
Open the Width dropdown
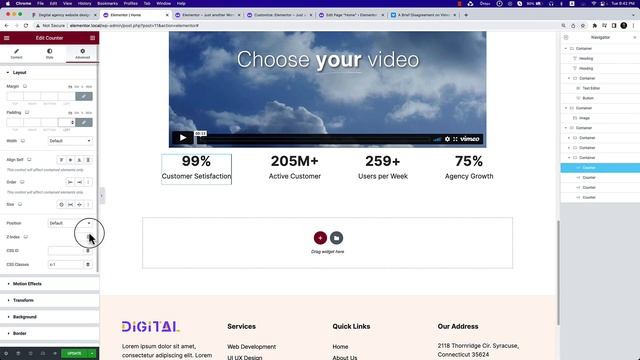(70, 141)
